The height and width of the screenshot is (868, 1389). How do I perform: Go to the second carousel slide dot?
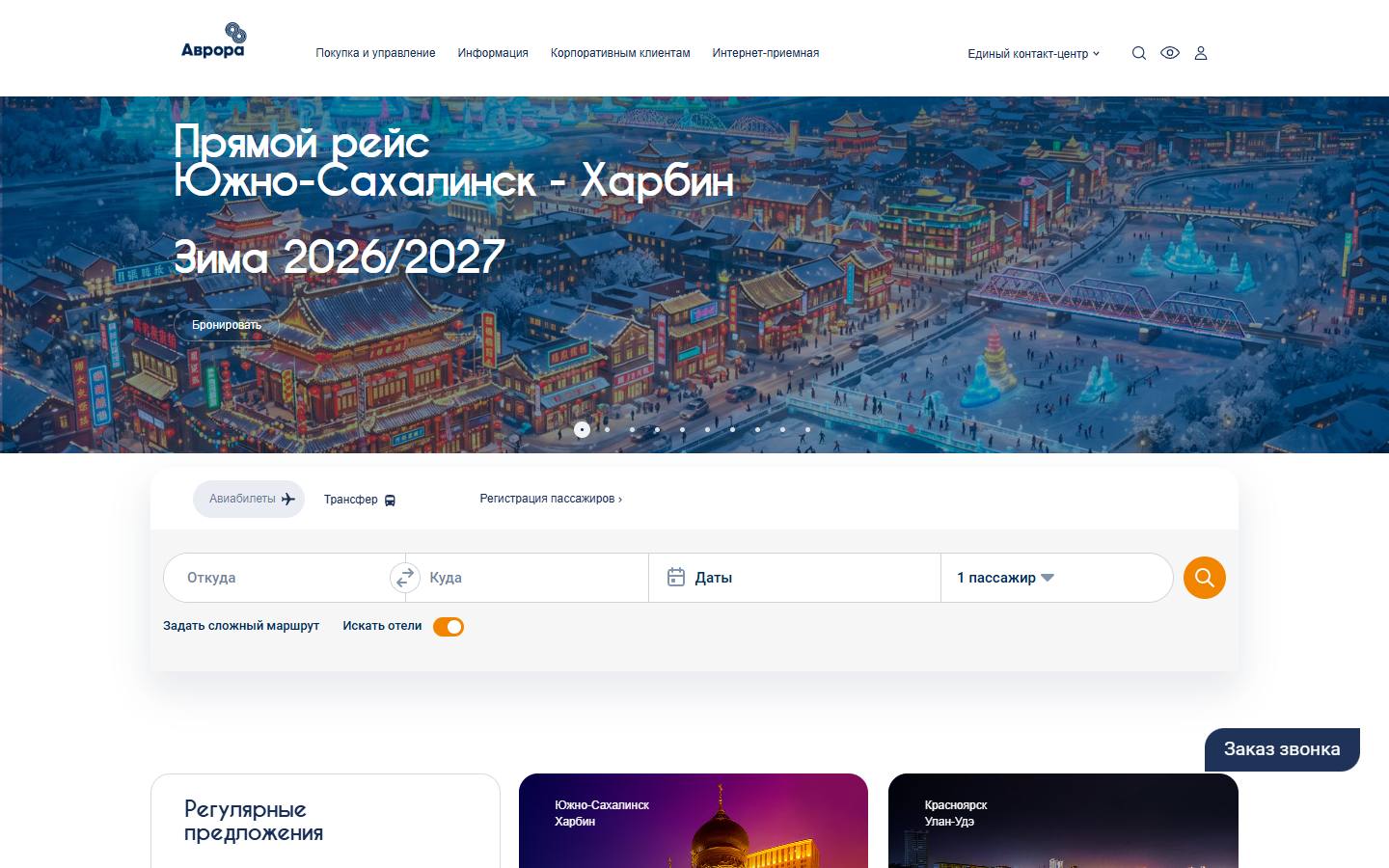(x=607, y=429)
